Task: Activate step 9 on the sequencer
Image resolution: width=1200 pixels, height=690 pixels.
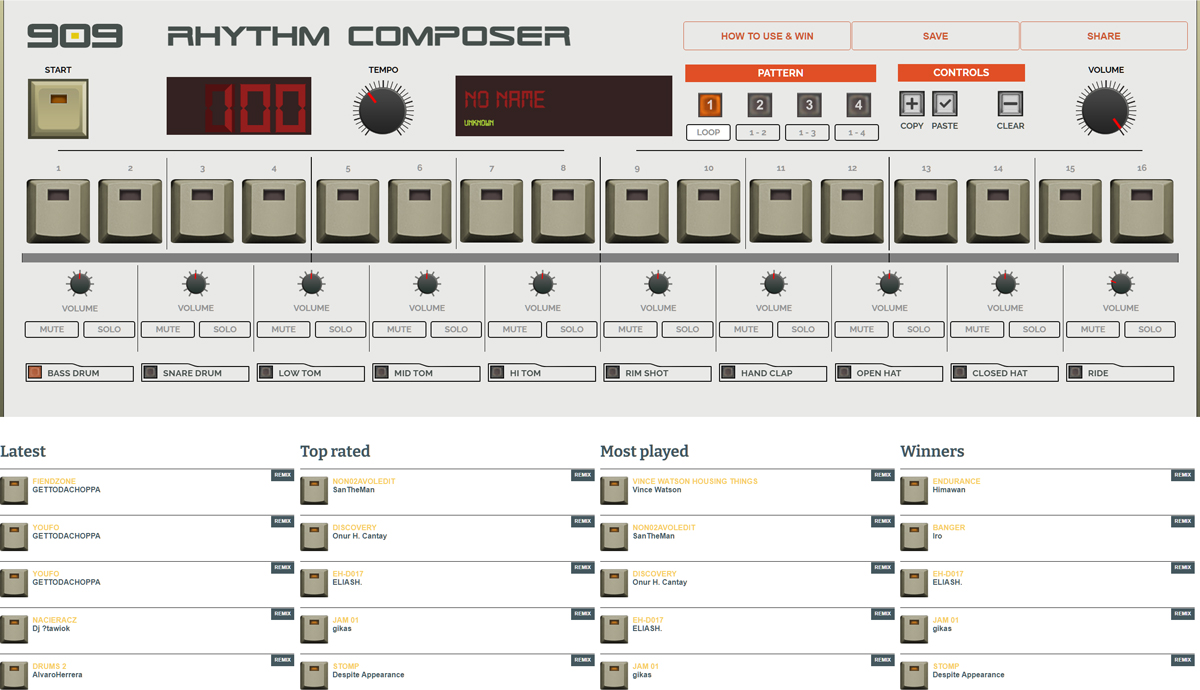Action: coord(636,210)
